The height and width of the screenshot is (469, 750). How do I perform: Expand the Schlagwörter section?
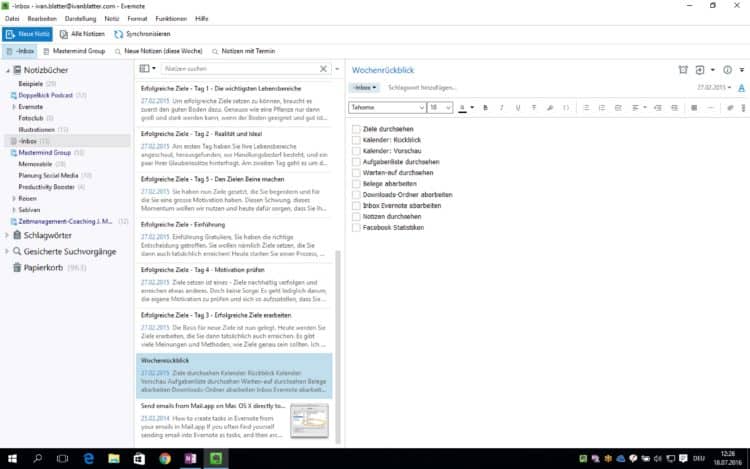click(7, 235)
